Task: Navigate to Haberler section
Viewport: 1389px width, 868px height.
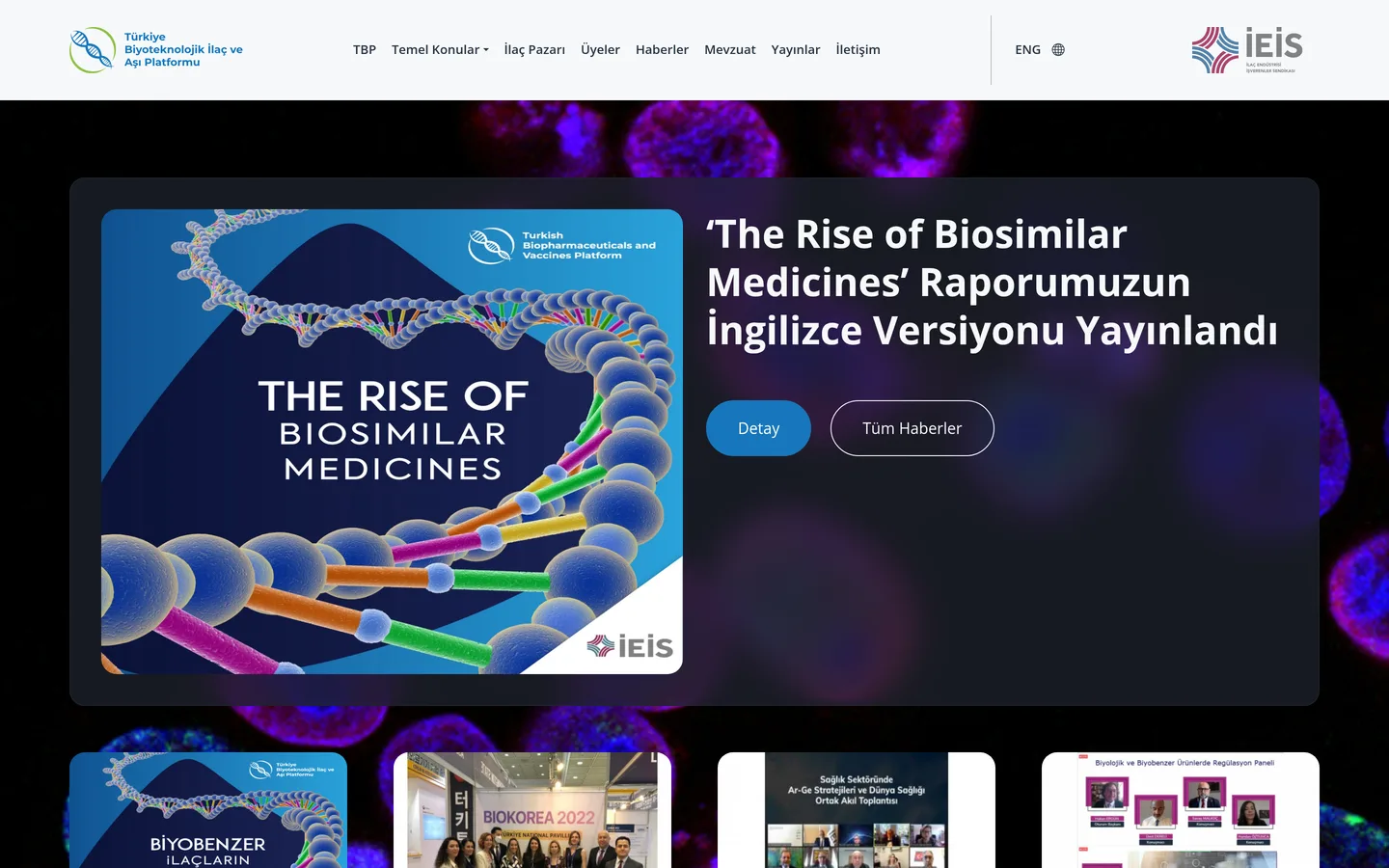Action: (x=662, y=50)
